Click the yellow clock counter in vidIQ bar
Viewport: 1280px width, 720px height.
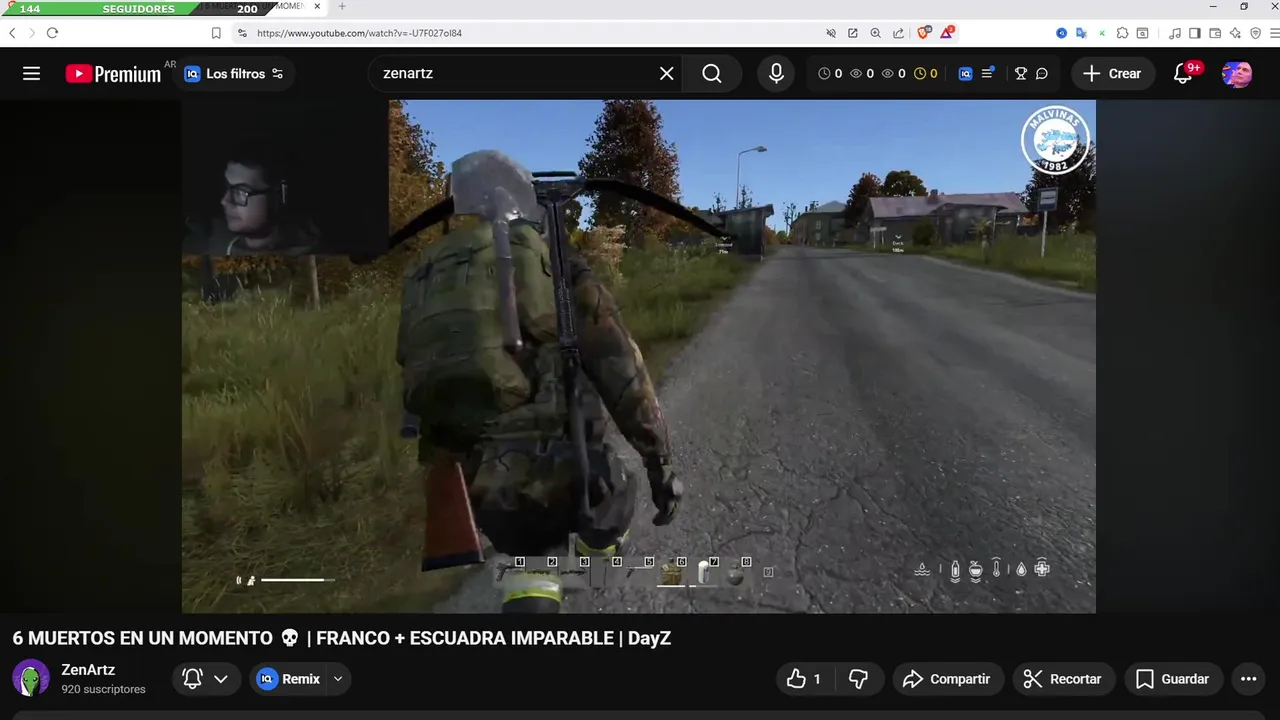926,74
